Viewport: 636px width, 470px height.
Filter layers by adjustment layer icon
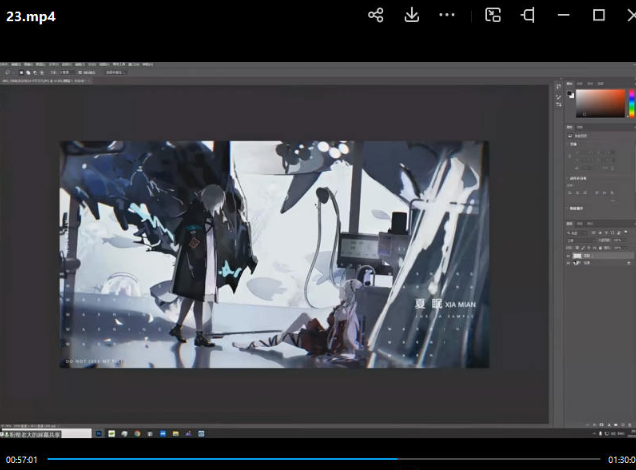600,233
